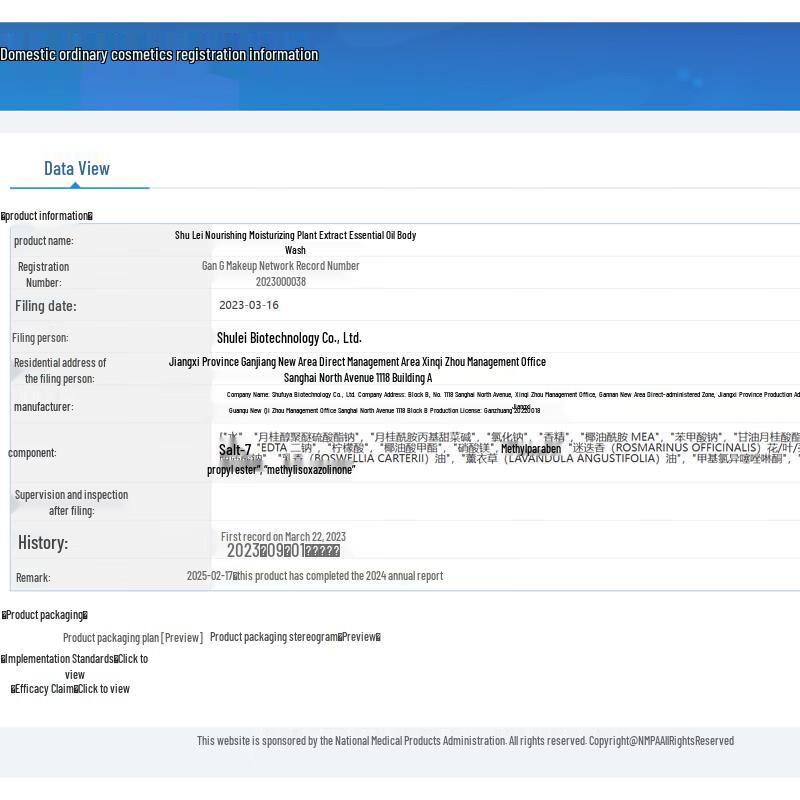Click the Product packaging section heading

pos(45,615)
